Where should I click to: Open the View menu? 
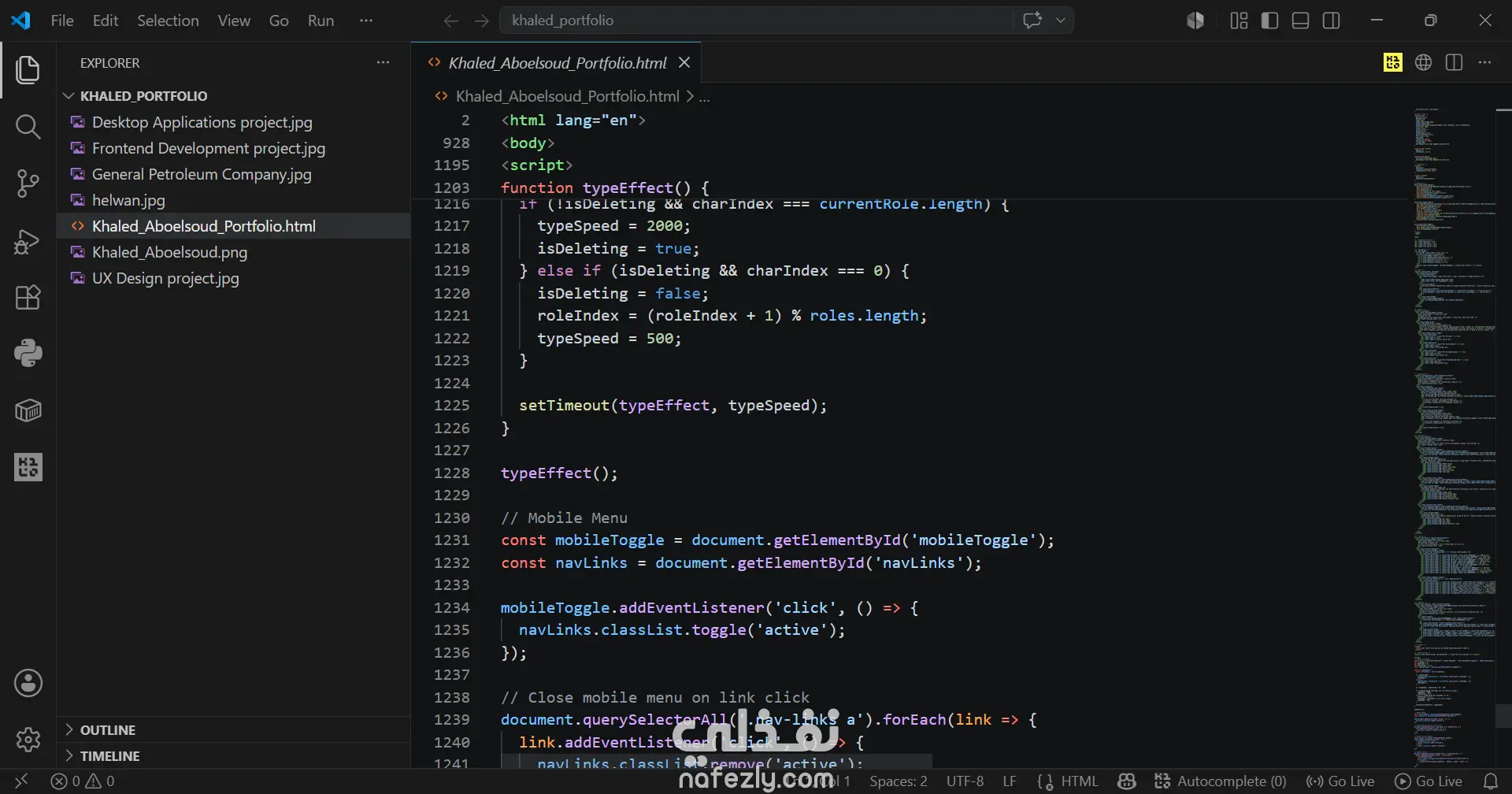(x=234, y=20)
